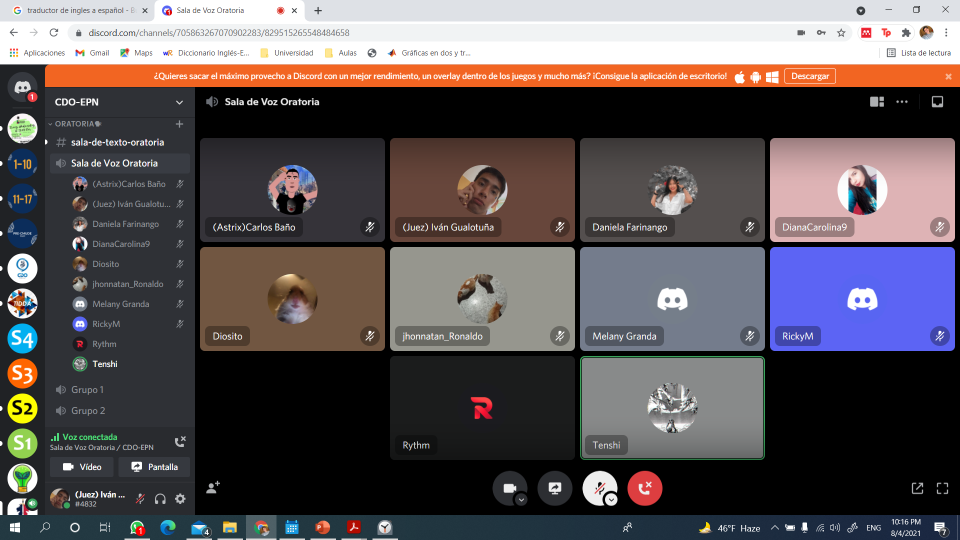Select Rythm bot in channel list
Screen dimensions: 960x540
point(129,343)
